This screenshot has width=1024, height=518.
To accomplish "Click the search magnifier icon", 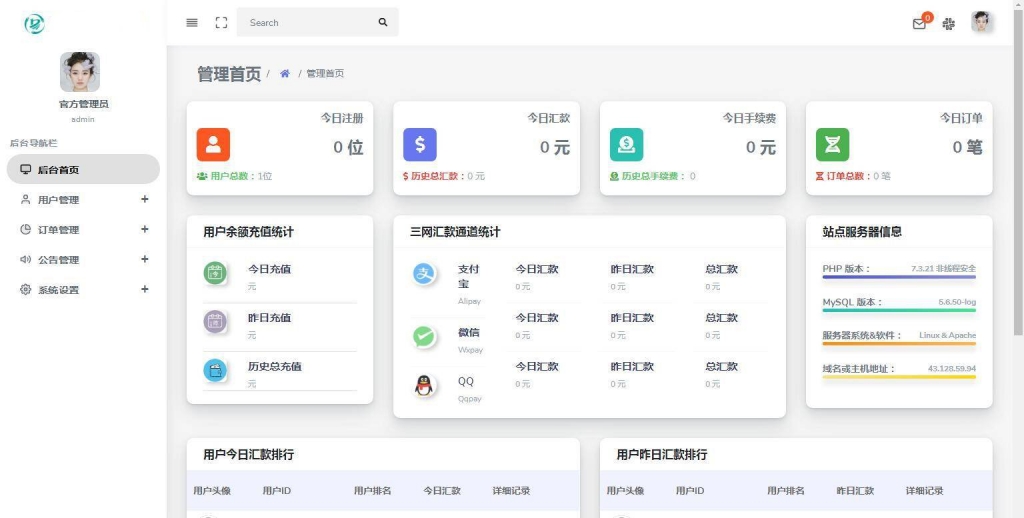I will pyautogui.click(x=382, y=23).
